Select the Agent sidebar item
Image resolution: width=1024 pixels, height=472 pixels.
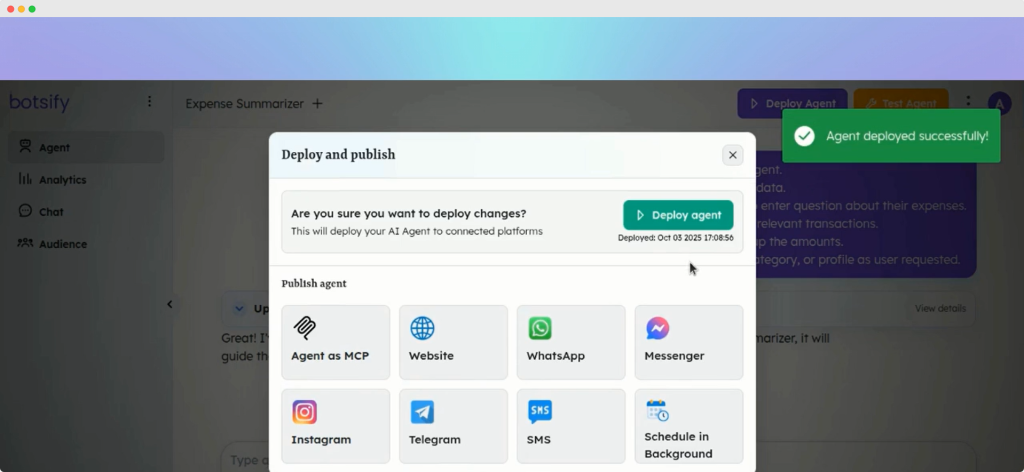pos(54,148)
